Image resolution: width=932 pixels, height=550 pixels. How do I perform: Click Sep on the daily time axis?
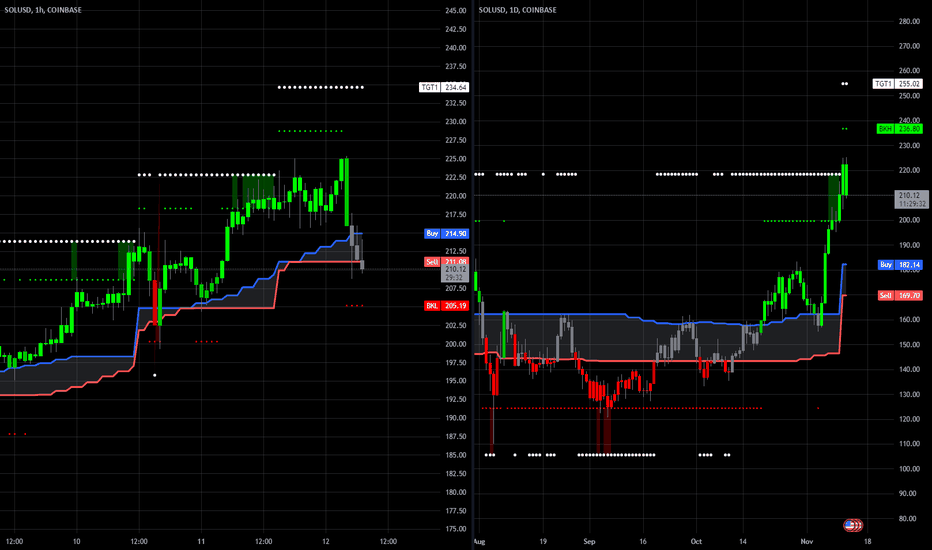click(589, 542)
